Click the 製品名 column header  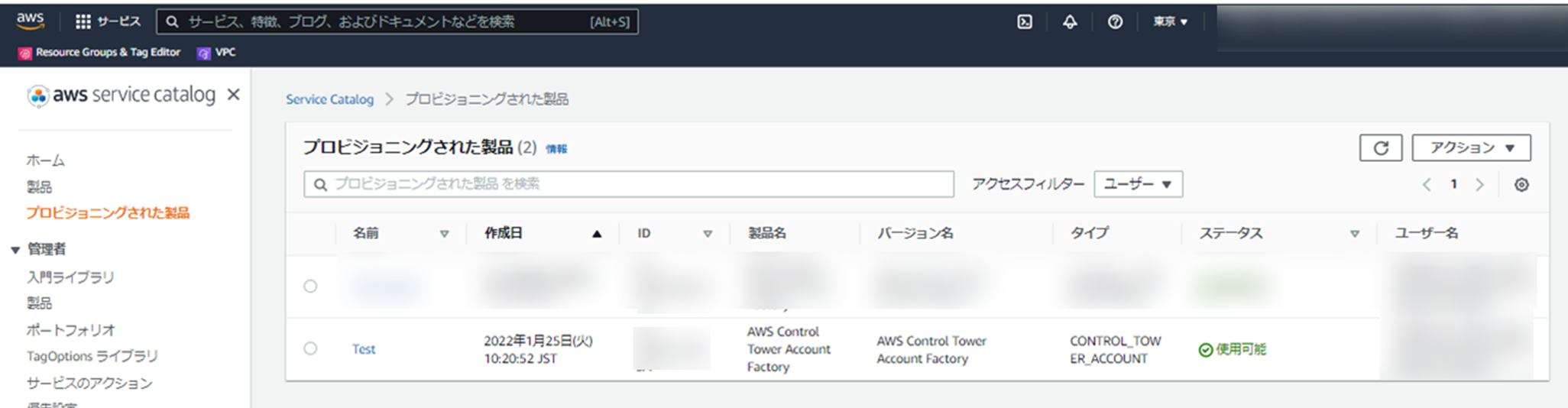tap(766, 233)
